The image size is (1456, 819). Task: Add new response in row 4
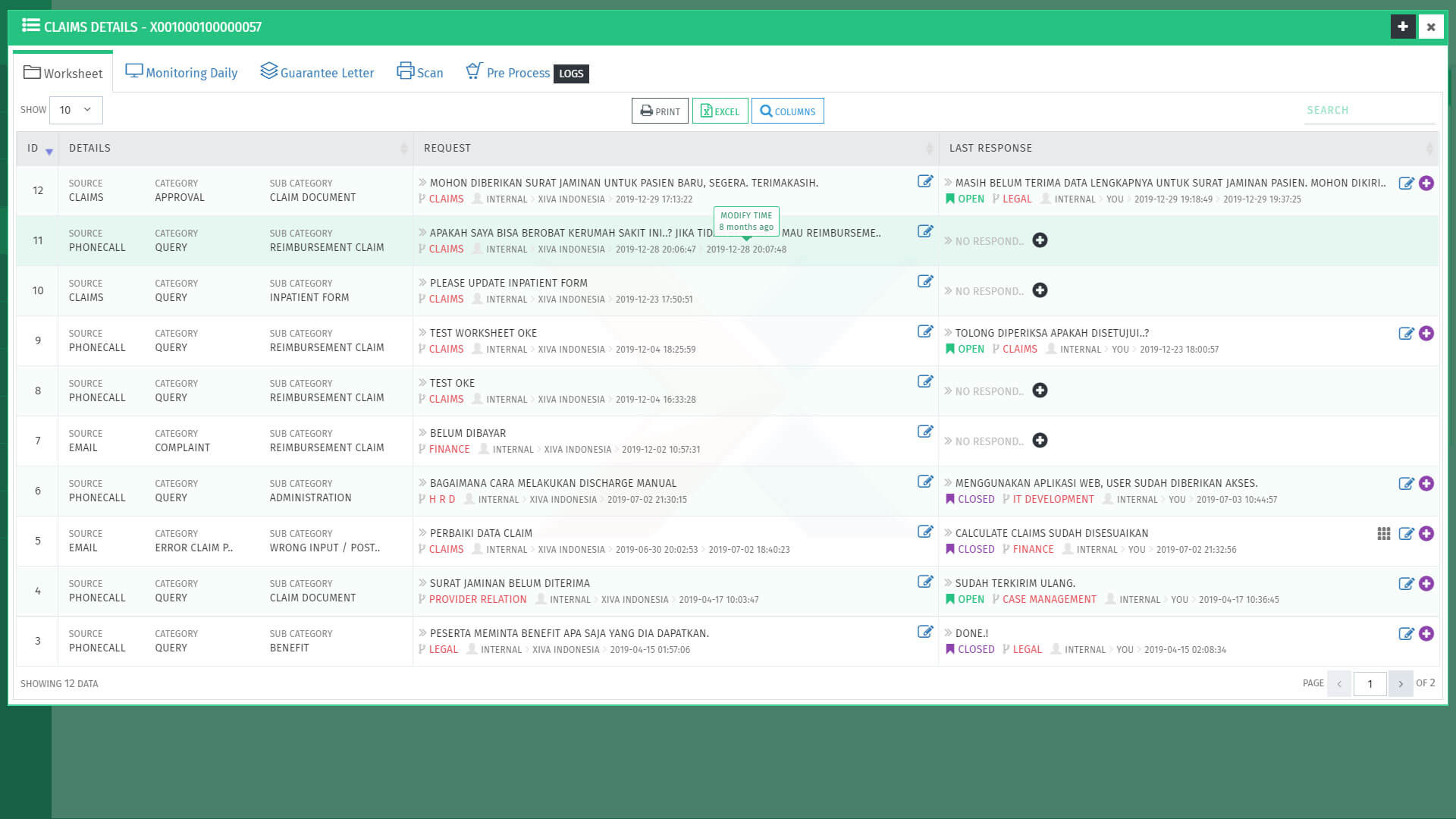coord(1426,584)
